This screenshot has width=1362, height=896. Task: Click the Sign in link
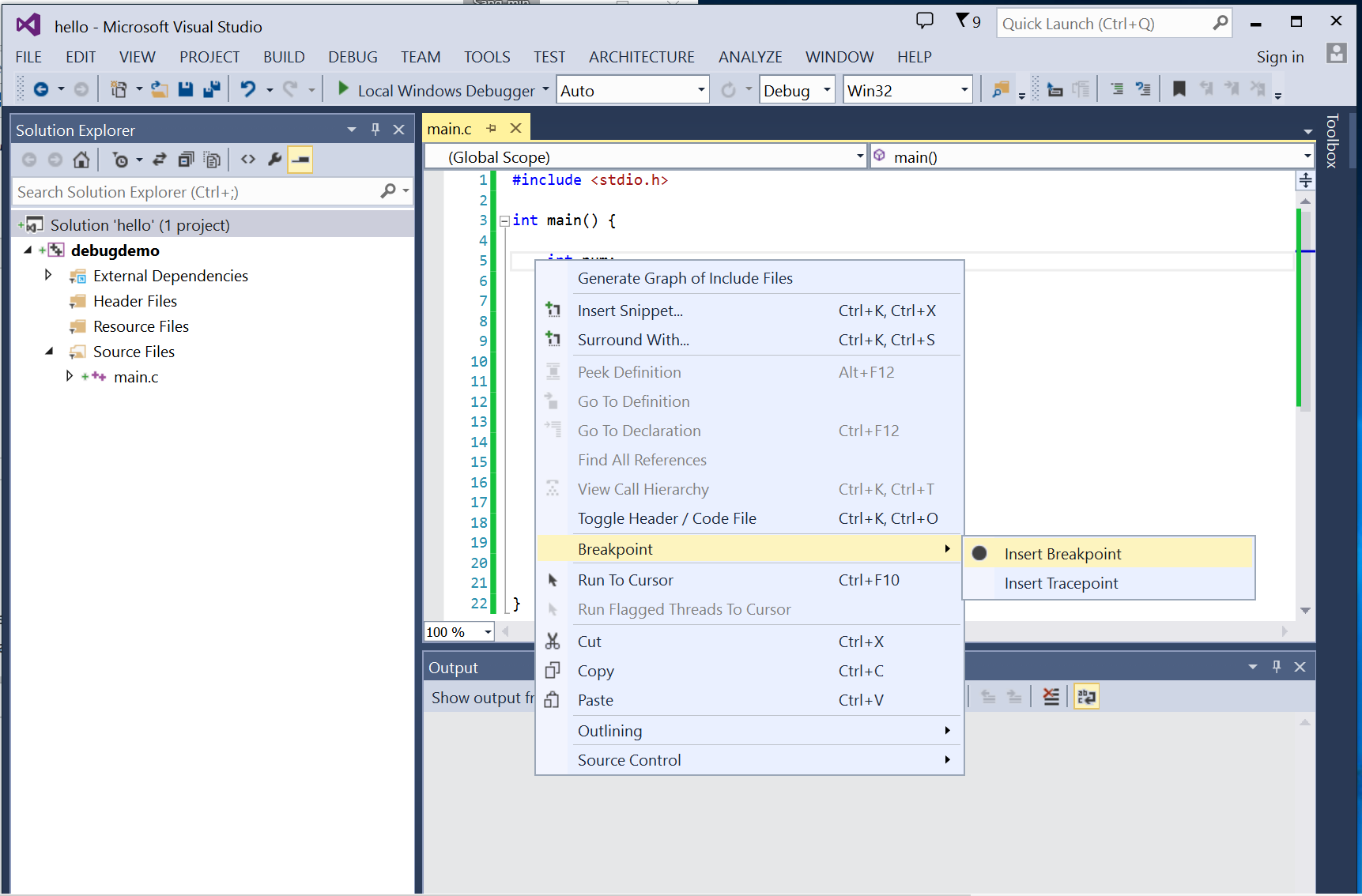1280,57
